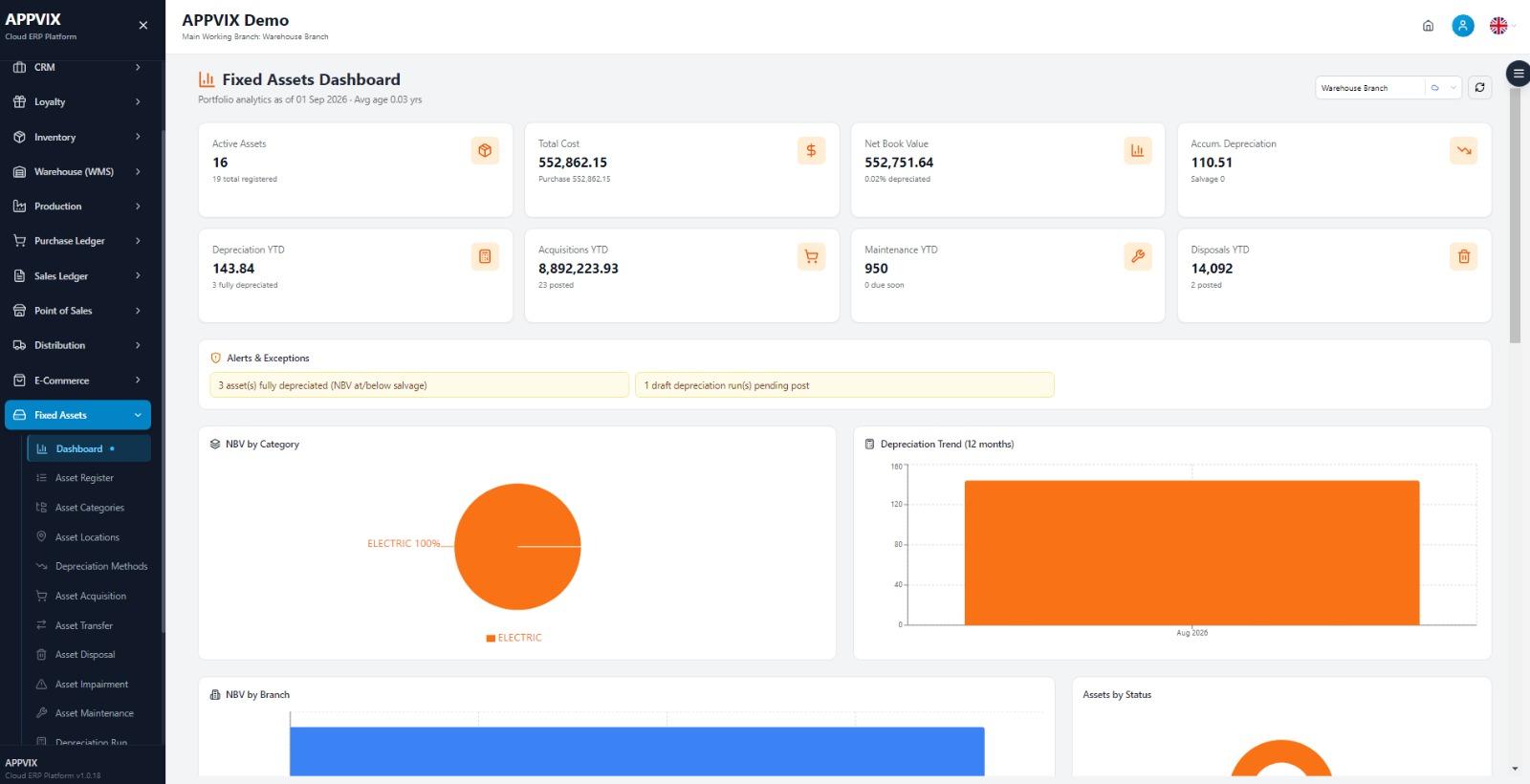Click the ELECTRIC legend color swatch
The width and height of the screenshot is (1530, 784).
(491, 638)
